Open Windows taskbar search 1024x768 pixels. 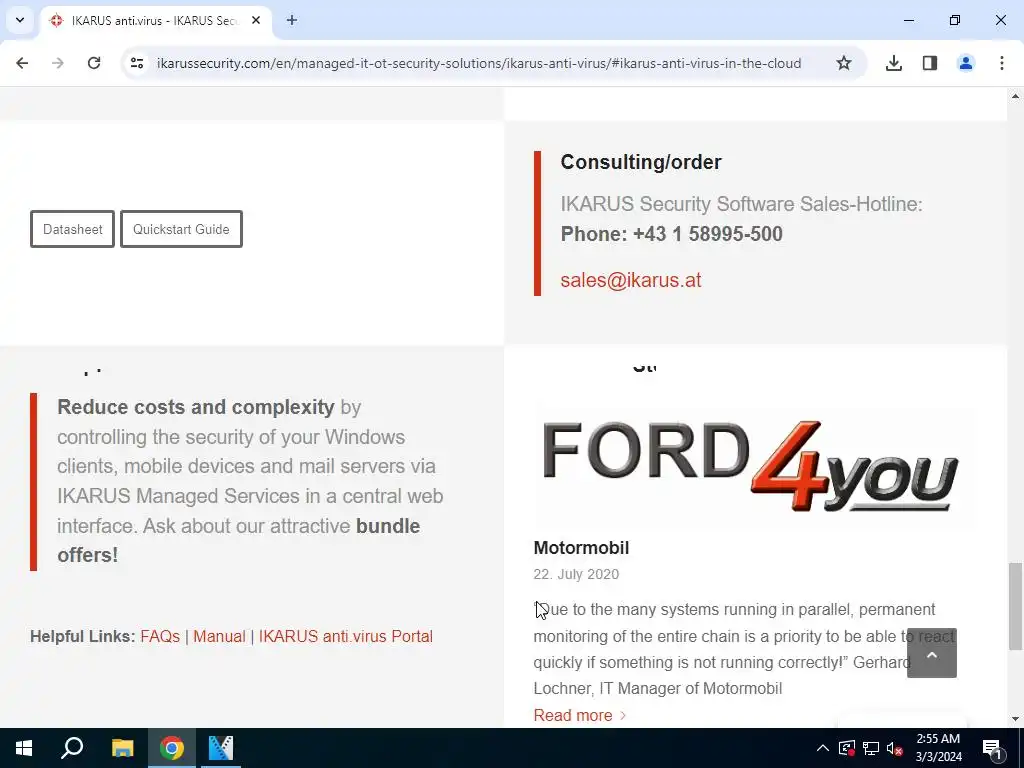[x=72, y=748]
